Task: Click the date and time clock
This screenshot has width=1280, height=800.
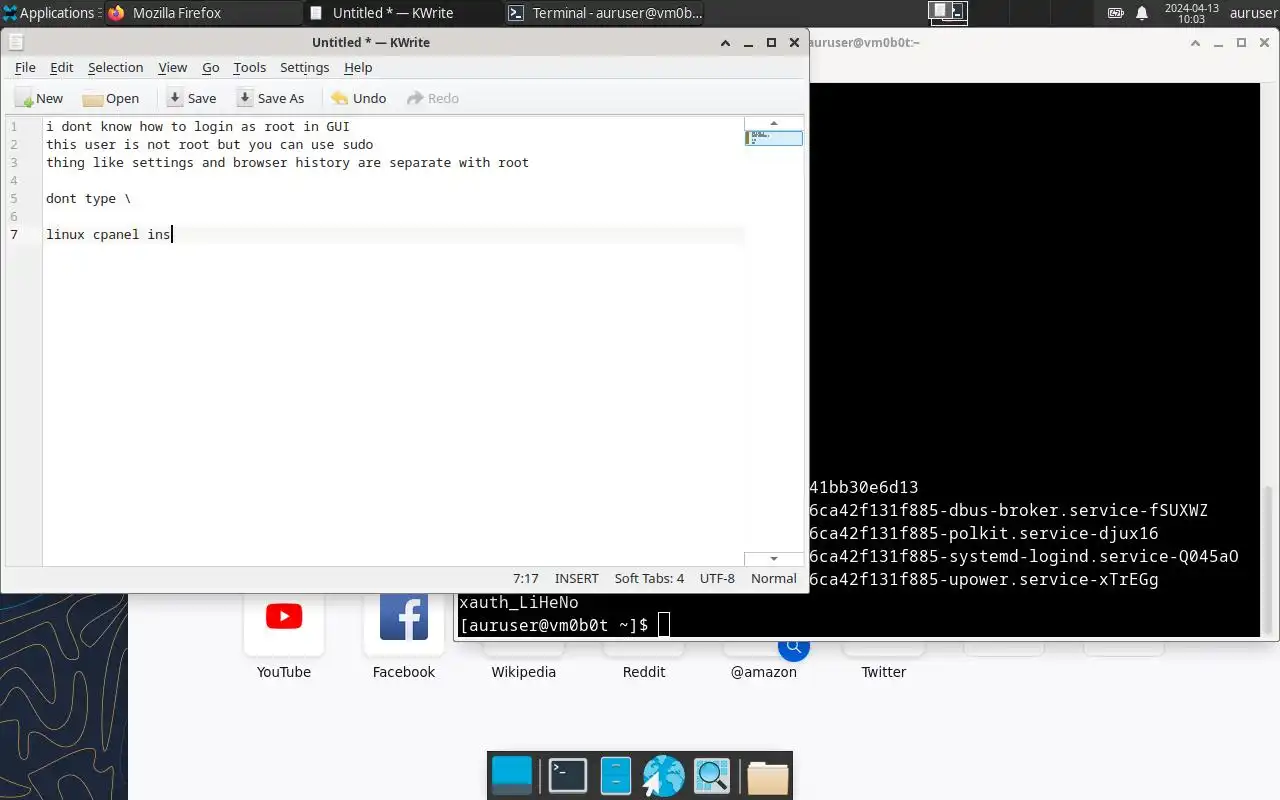Action: click(x=1191, y=13)
